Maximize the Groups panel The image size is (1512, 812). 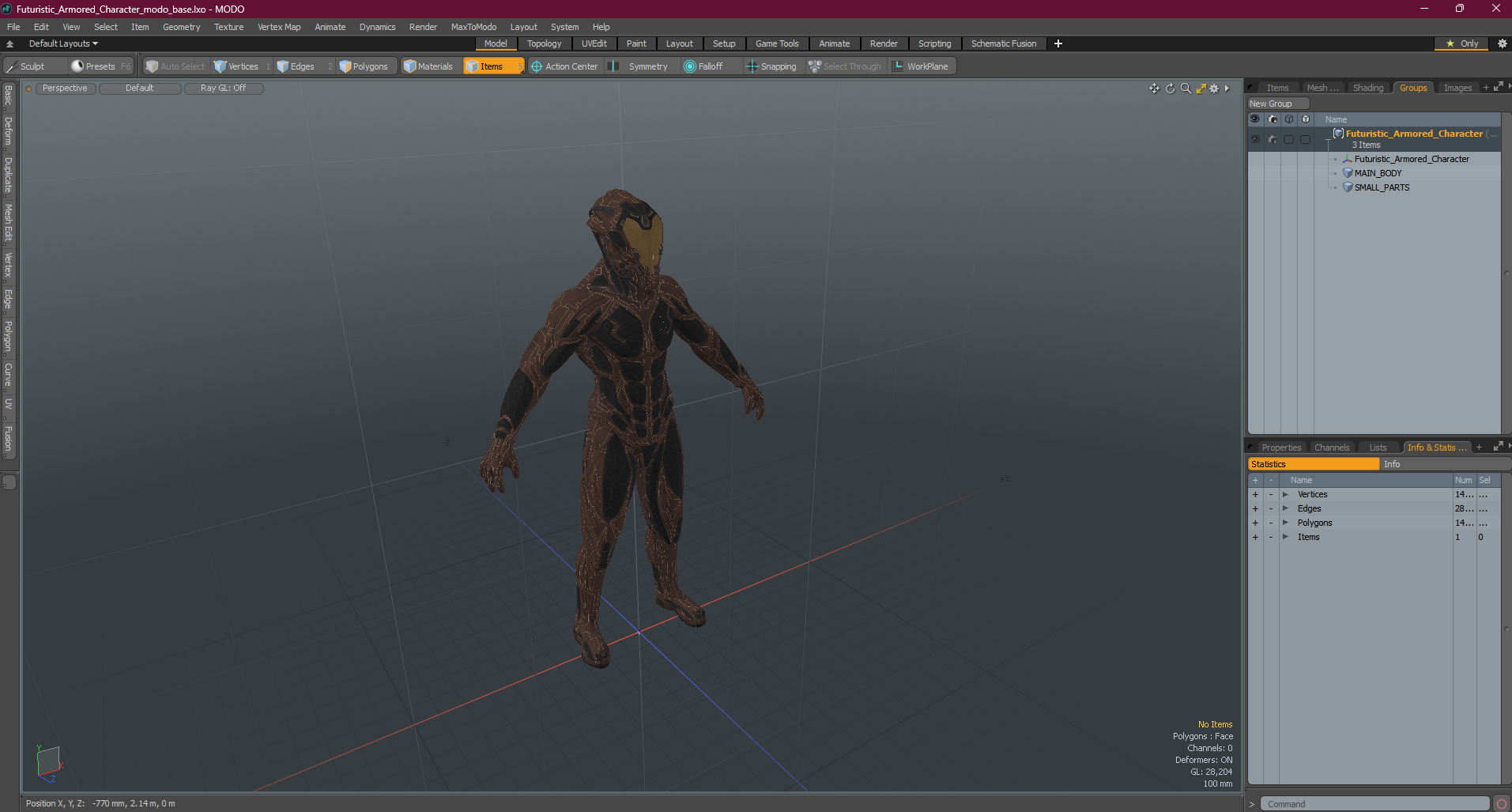click(x=1498, y=87)
